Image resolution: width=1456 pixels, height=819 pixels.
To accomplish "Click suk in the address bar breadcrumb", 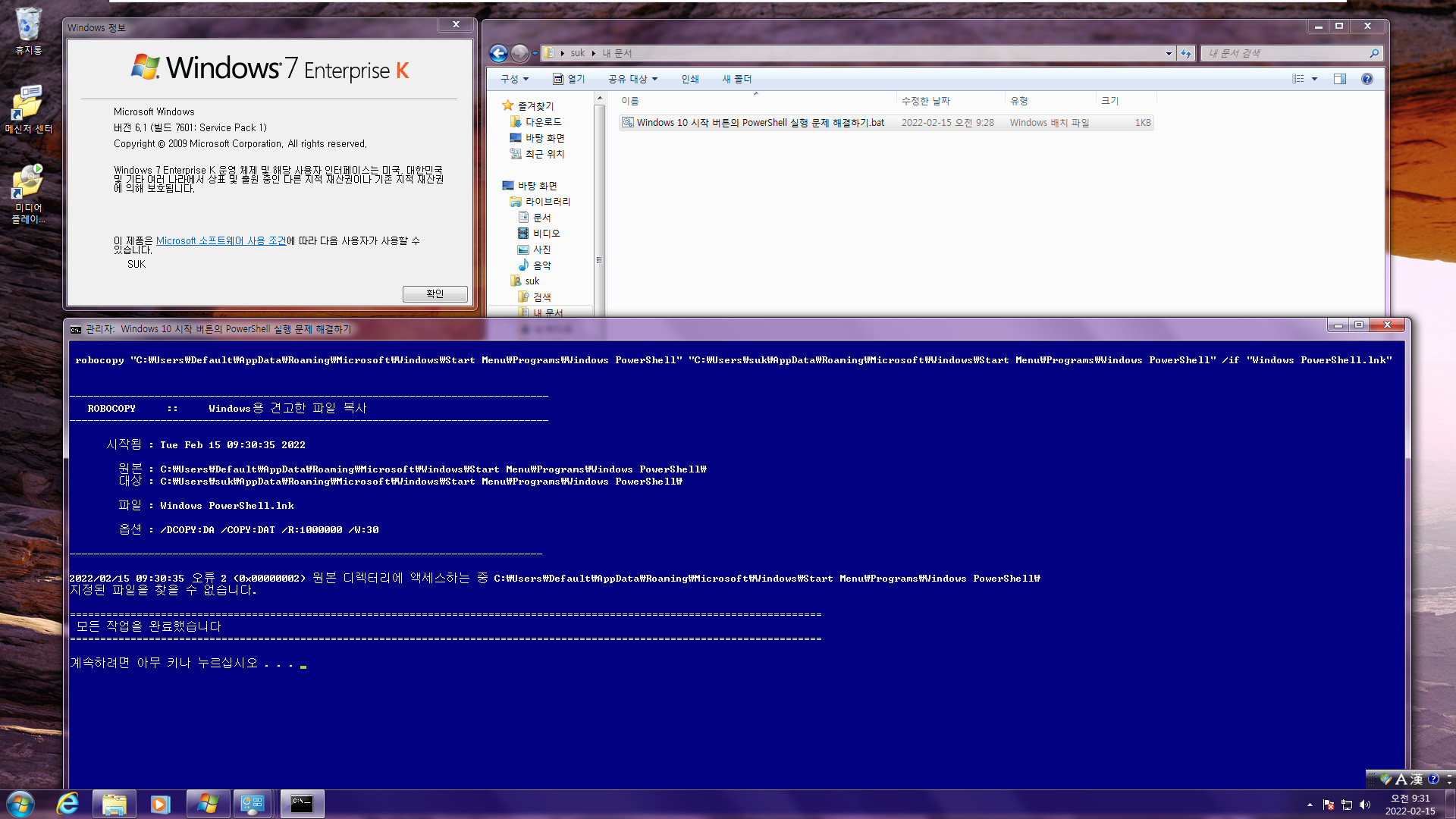I will [578, 53].
